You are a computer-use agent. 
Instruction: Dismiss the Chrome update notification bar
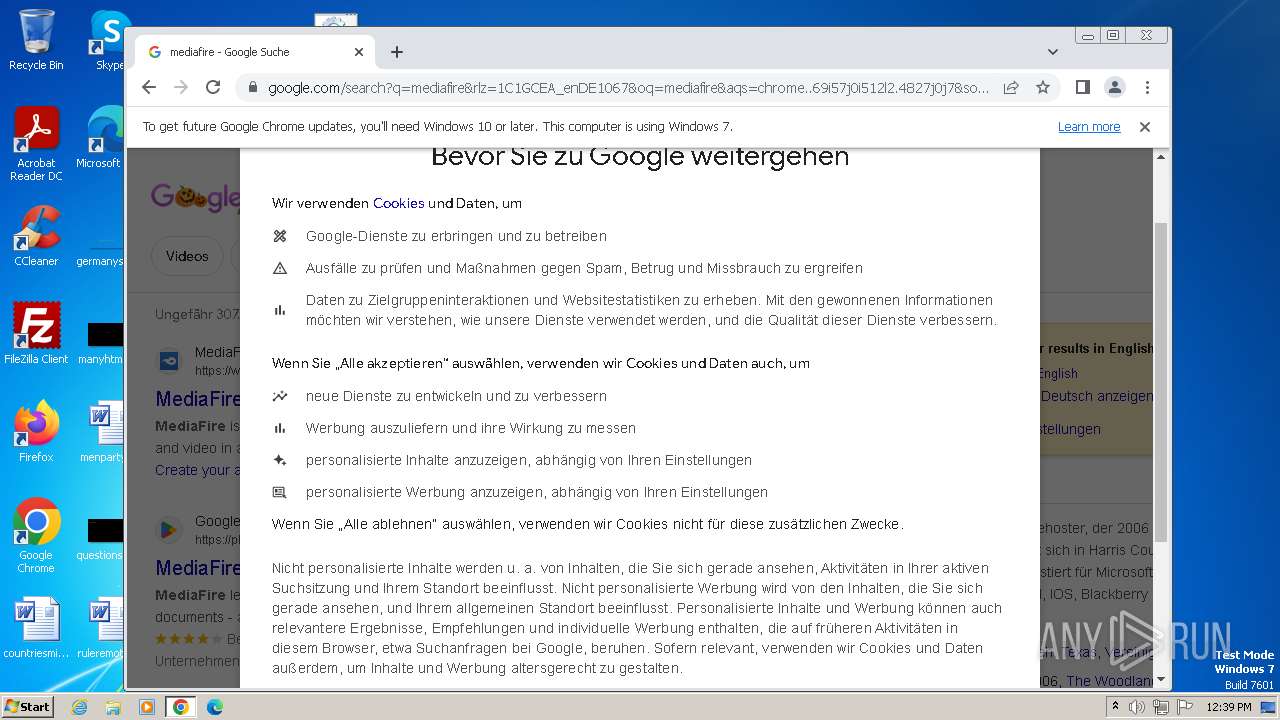point(1145,127)
